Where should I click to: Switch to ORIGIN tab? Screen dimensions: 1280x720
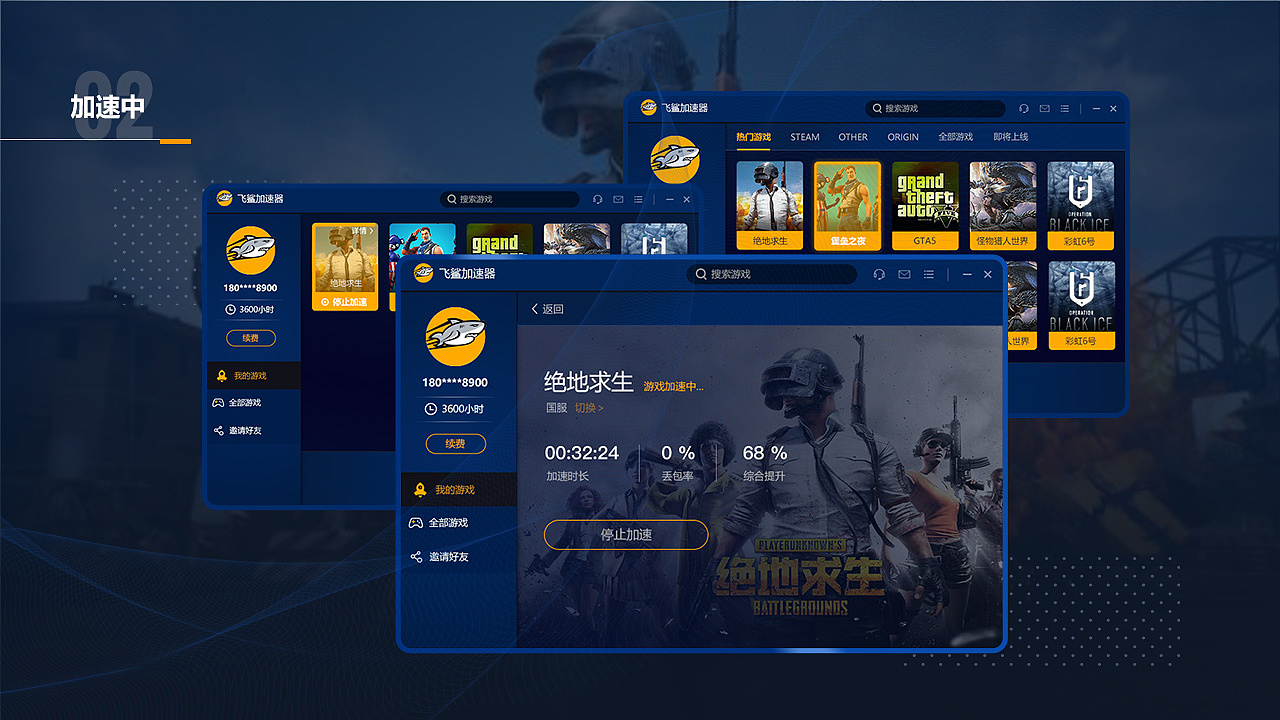(x=903, y=137)
